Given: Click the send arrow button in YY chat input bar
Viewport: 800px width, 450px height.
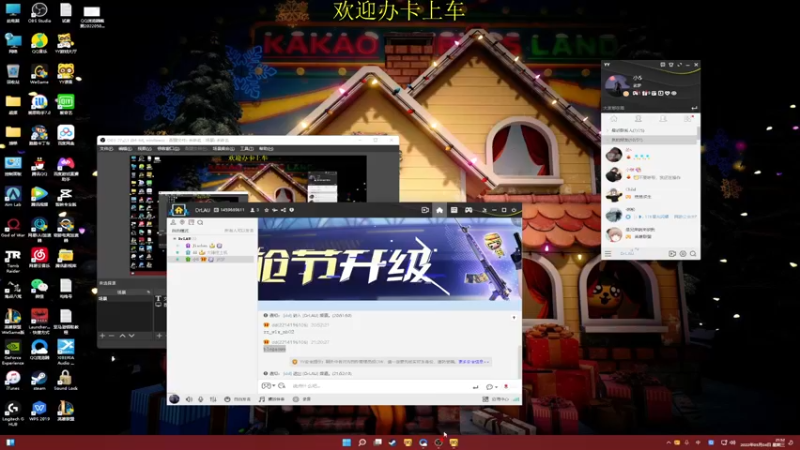Looking at the screenshot, I should point(476,387).
